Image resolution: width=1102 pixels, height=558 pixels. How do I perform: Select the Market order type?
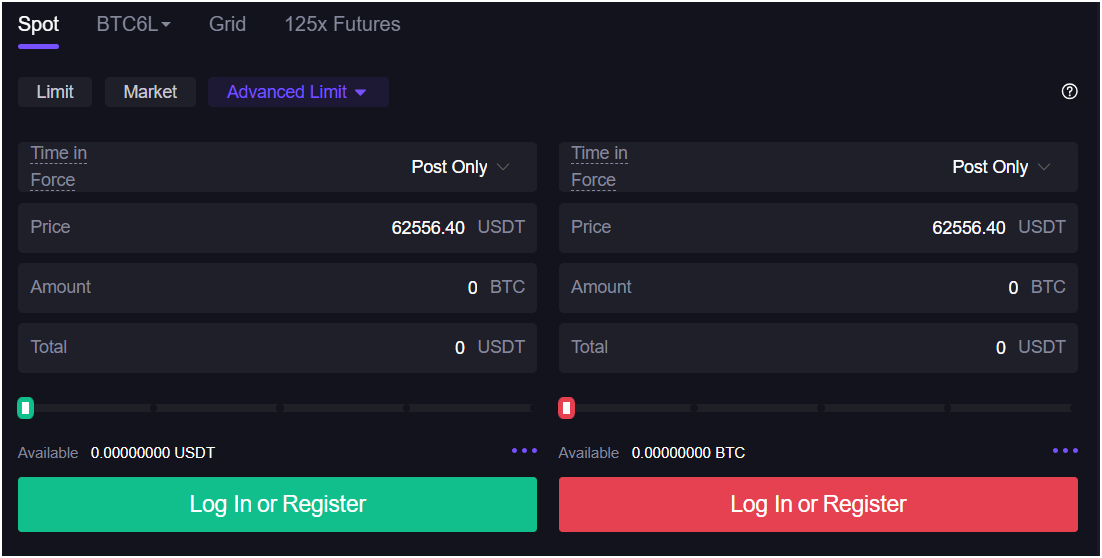click(x=150, y=92)
